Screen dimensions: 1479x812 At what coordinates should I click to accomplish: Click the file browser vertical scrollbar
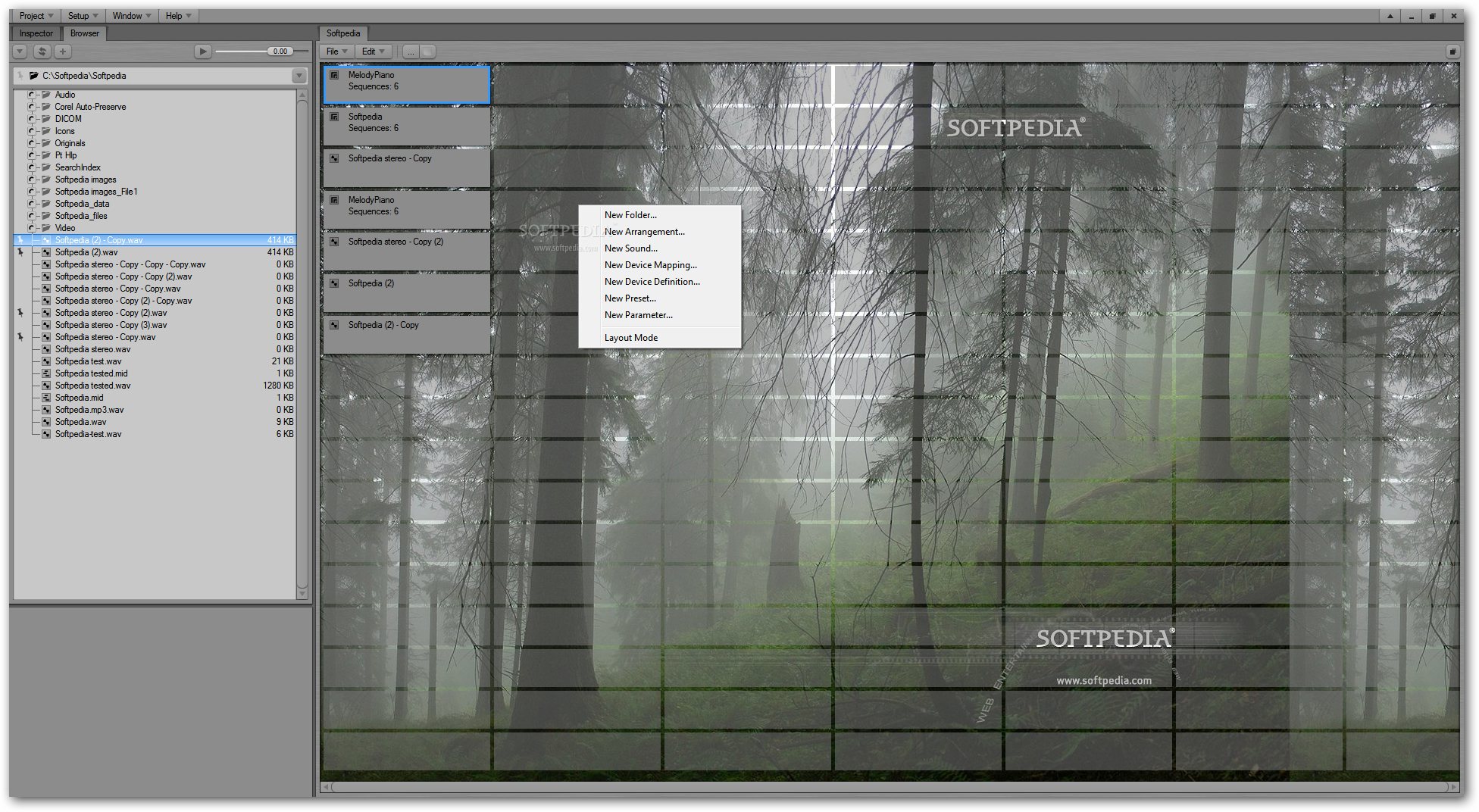click(x=302, y=345)
